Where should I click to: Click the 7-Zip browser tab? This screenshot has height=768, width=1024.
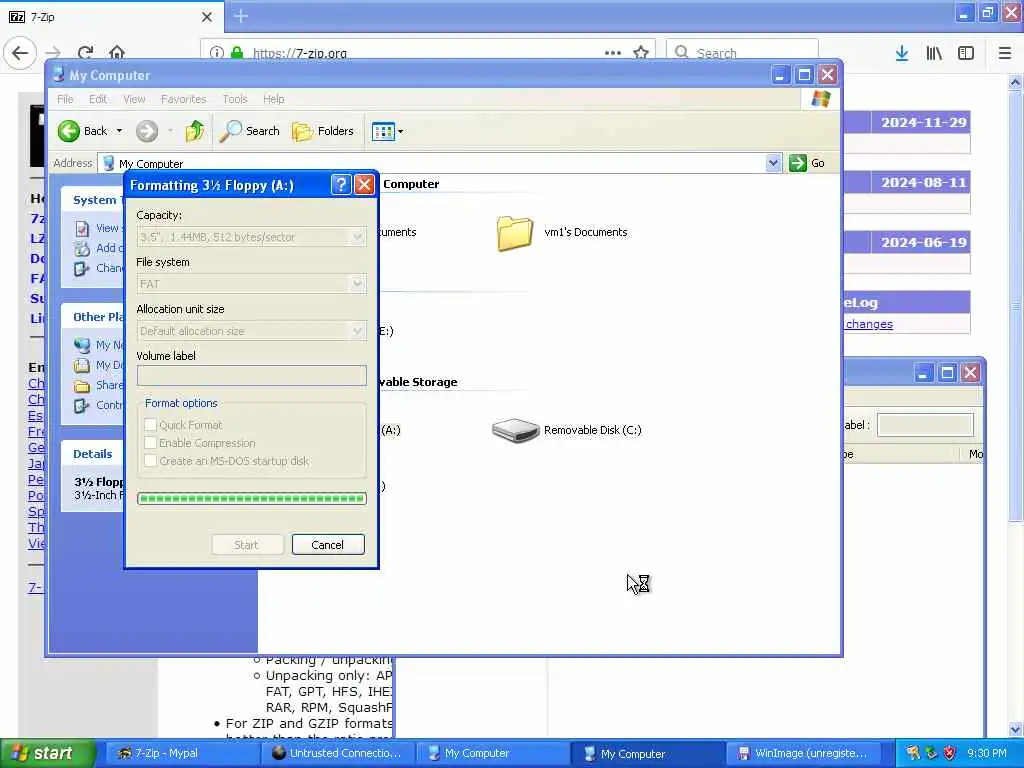coord(112,17)
